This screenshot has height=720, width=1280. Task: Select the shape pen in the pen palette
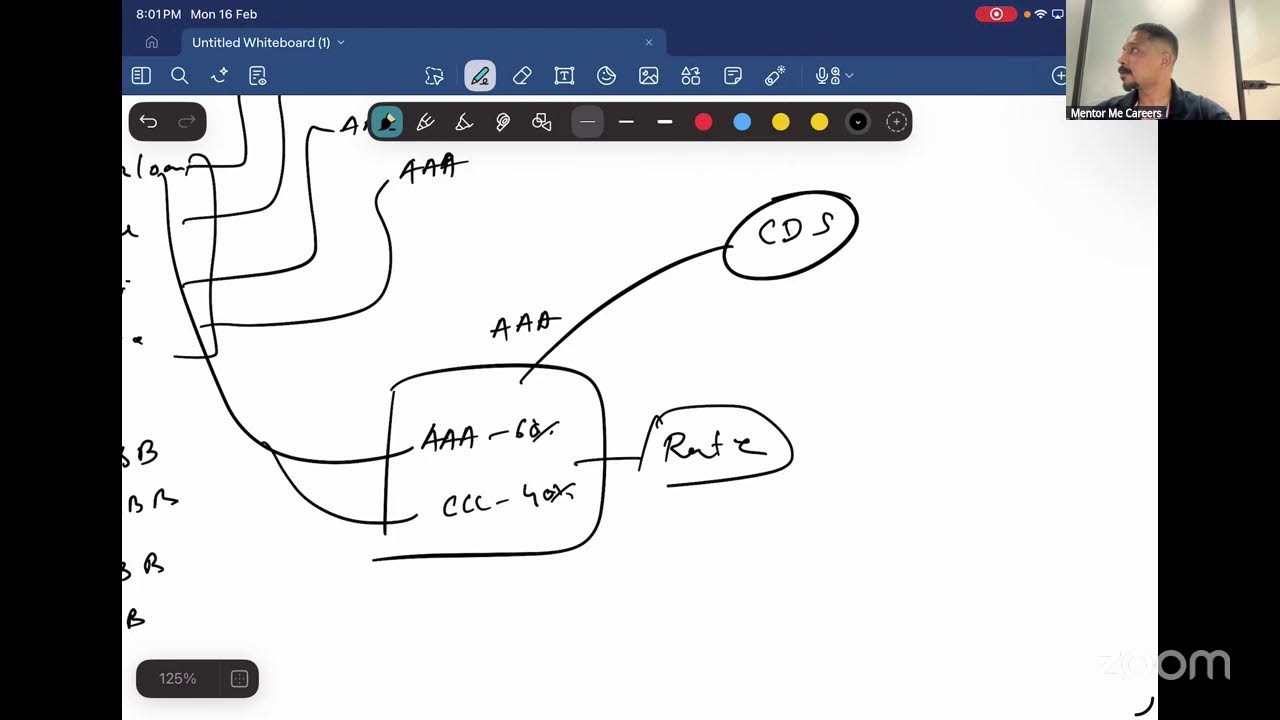click(x=542, y=122)
